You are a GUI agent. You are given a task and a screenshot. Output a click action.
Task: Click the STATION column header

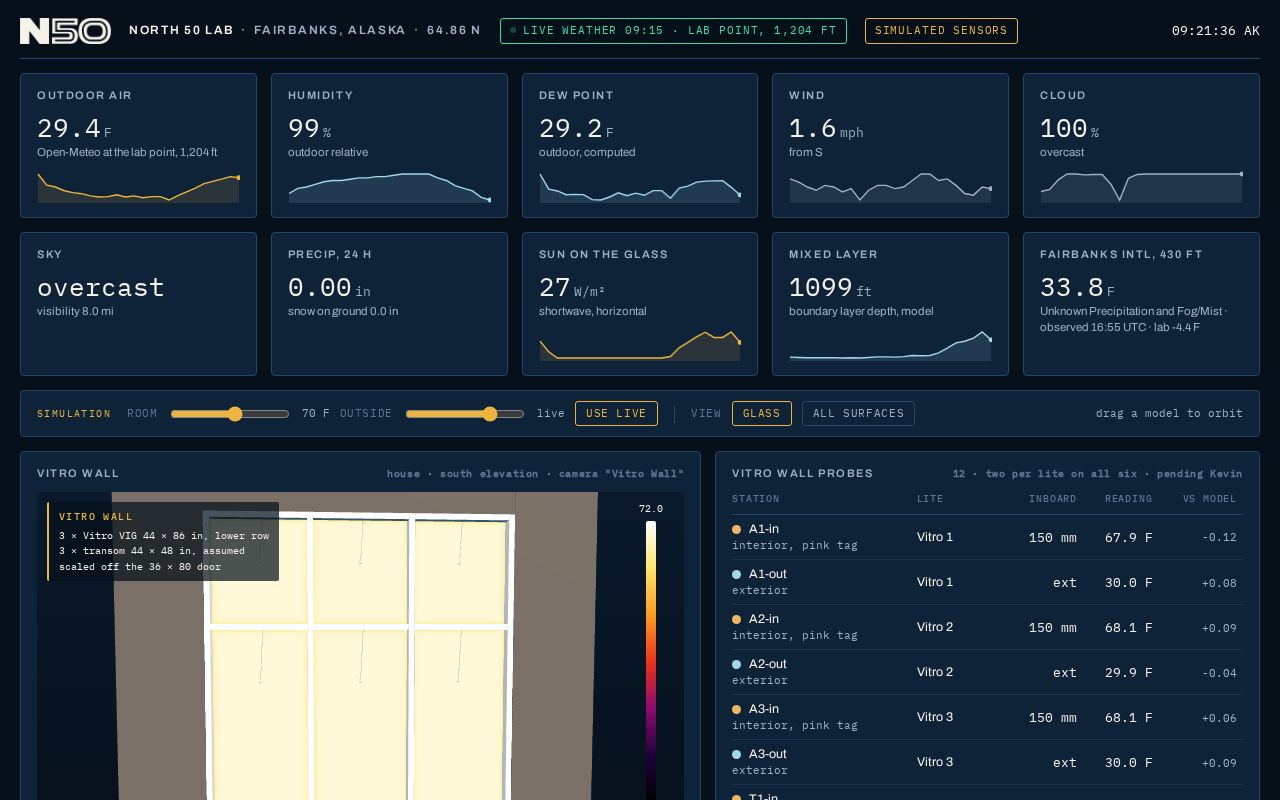coord(756,499)
